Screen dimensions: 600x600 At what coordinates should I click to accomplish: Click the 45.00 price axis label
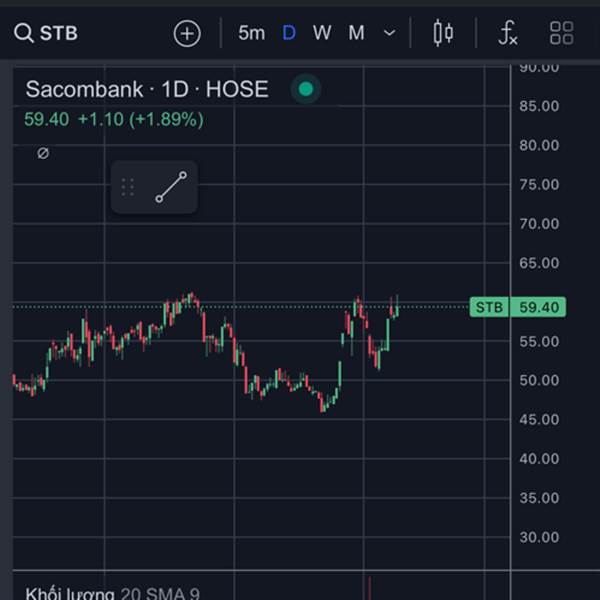tap(539, 420)
